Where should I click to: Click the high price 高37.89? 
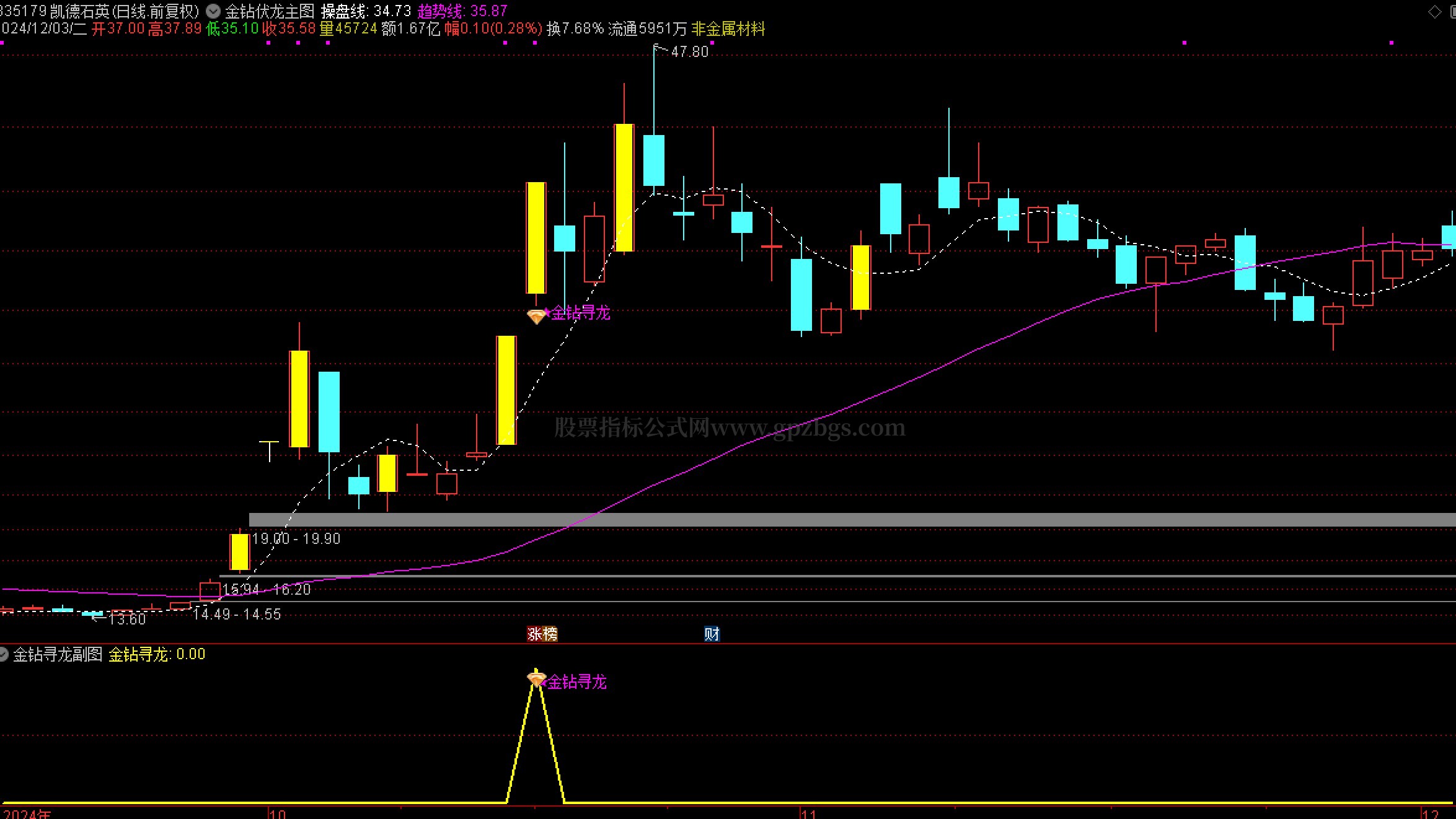[x=175, y=28]
